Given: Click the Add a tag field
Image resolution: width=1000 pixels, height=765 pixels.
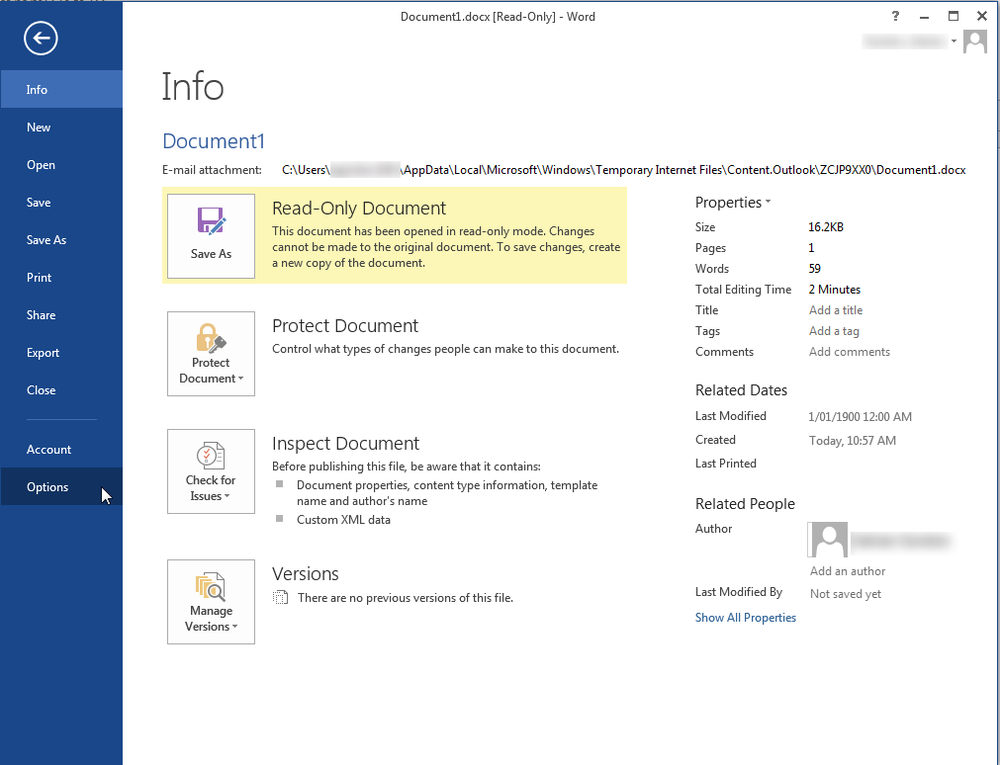Looking at the screenshot, I should (834, 331).
